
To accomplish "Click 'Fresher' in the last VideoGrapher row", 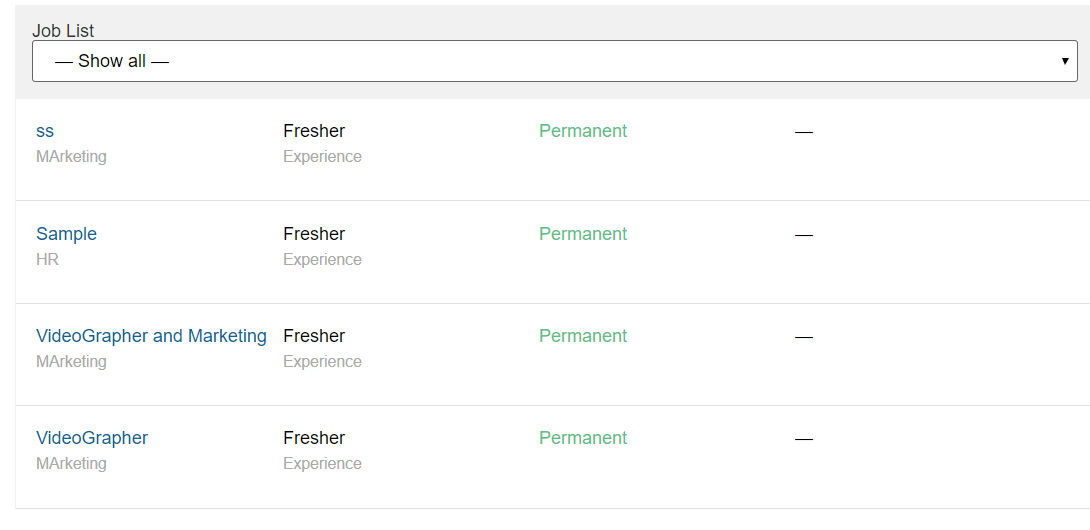I will click(x=314, y=438).
